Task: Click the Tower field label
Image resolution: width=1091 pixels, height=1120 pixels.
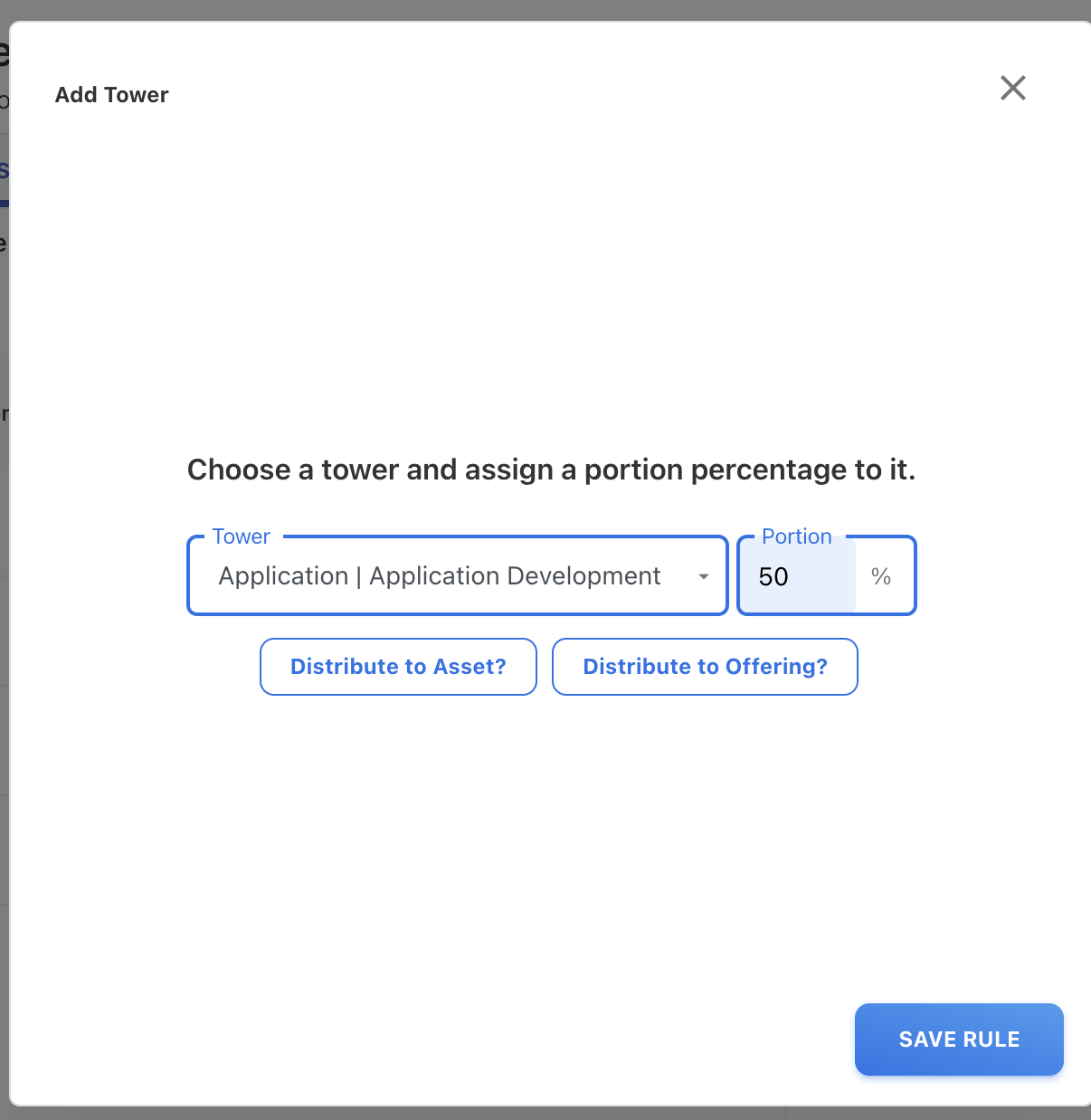Action: click(x=241, y=536)
